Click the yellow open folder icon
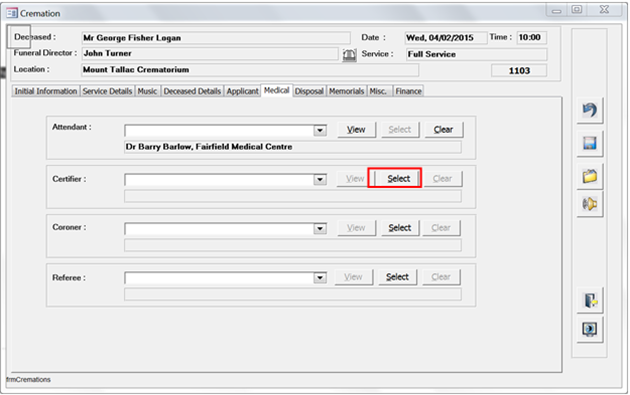 click(589, 176)
